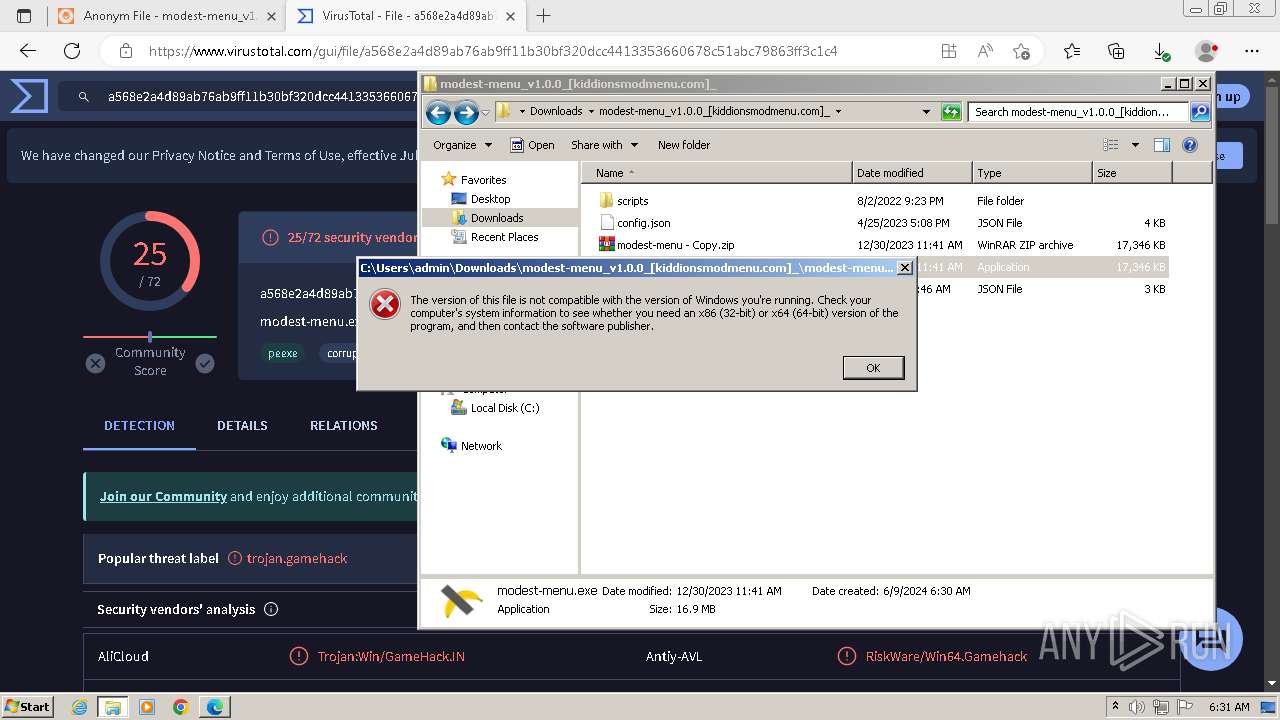Switch to VirusTotal browser tab
This screenshot has width=1280, height=720.
[407, 16]
